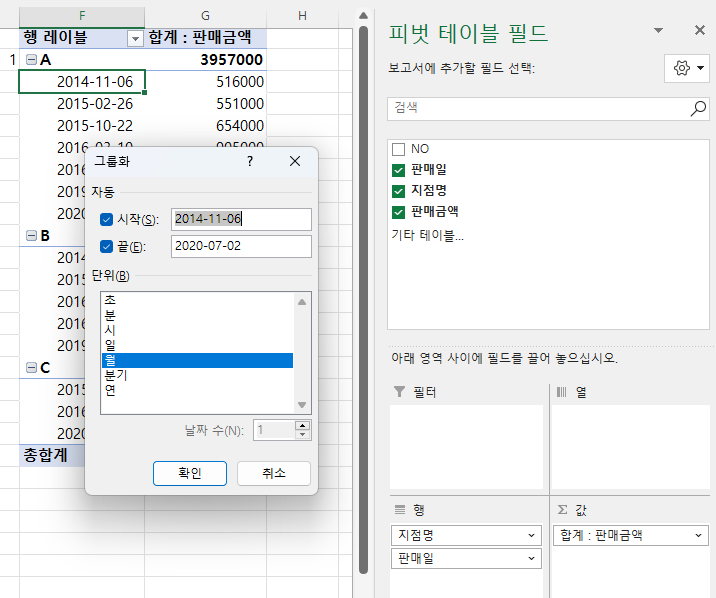Select column F header

click(x=82, y=16)
